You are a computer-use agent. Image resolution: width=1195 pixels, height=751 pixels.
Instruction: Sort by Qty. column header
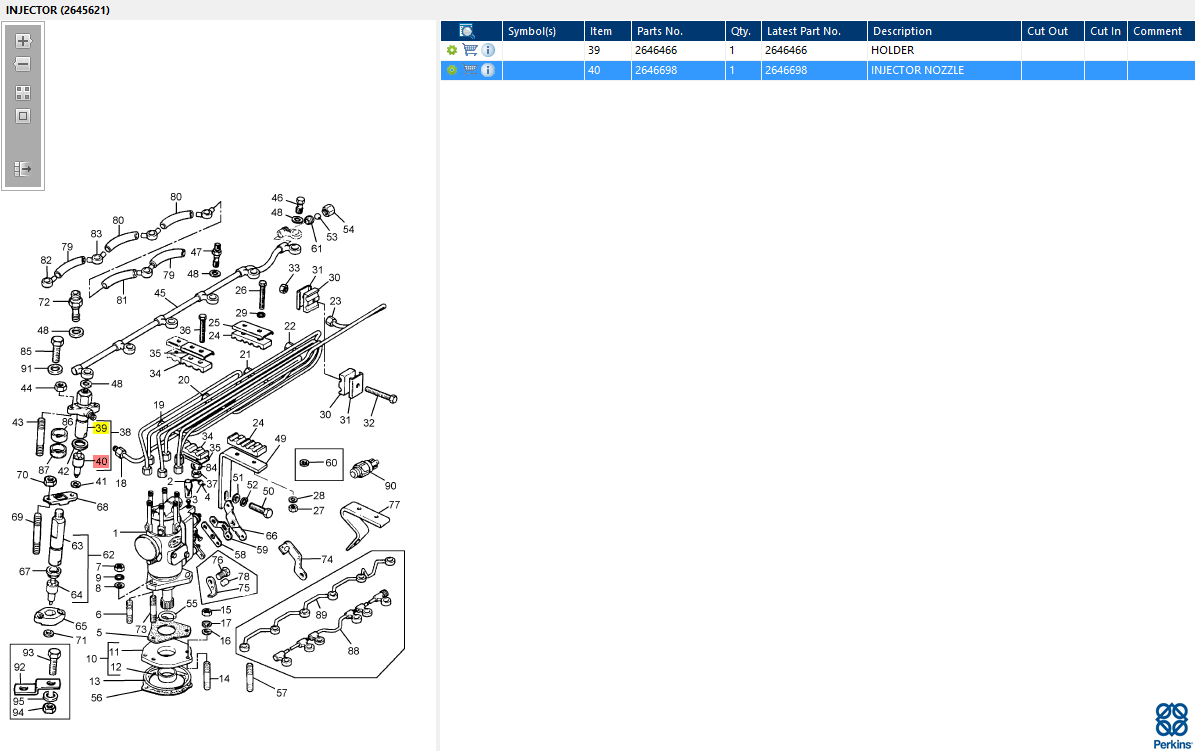741,31
